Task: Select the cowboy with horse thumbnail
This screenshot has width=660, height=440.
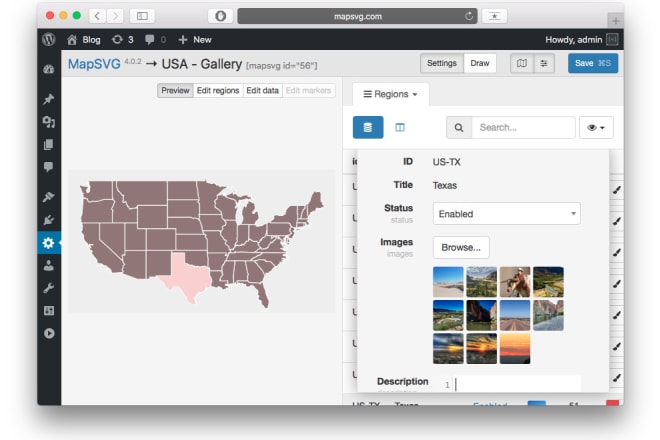Action: point(515,282)
